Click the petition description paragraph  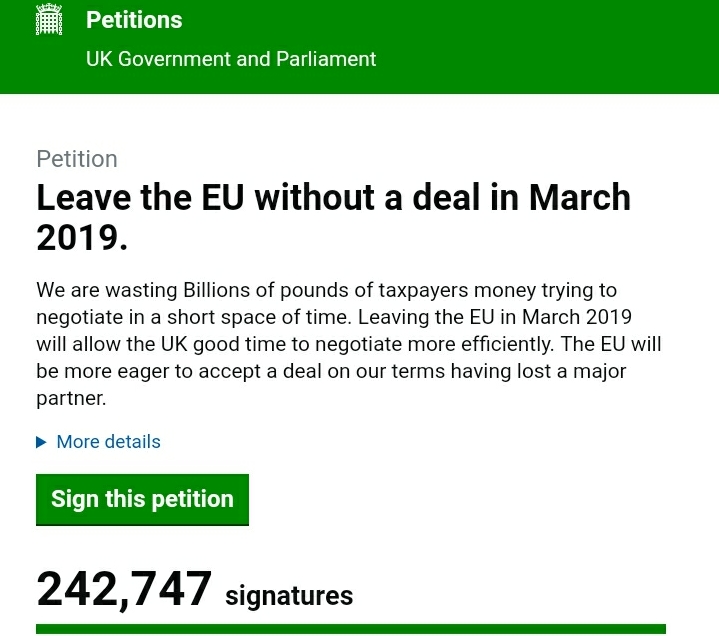coord(348,344)
